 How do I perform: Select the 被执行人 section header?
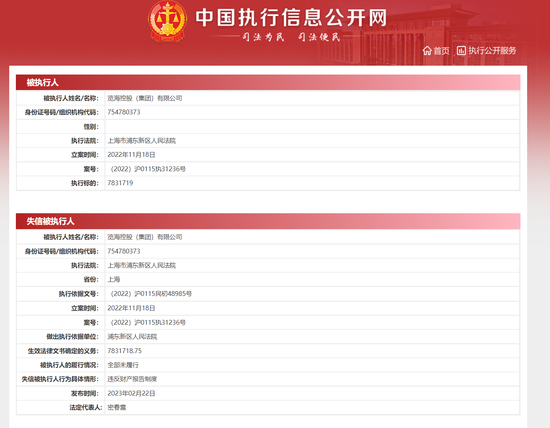[x=268, y=82]
